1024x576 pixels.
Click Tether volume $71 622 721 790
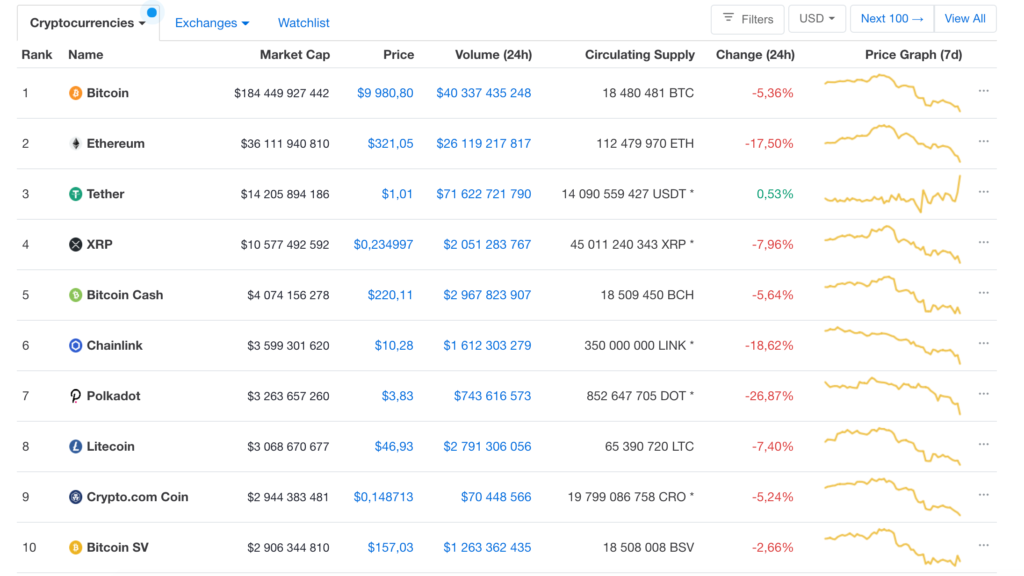pos(483,194)
